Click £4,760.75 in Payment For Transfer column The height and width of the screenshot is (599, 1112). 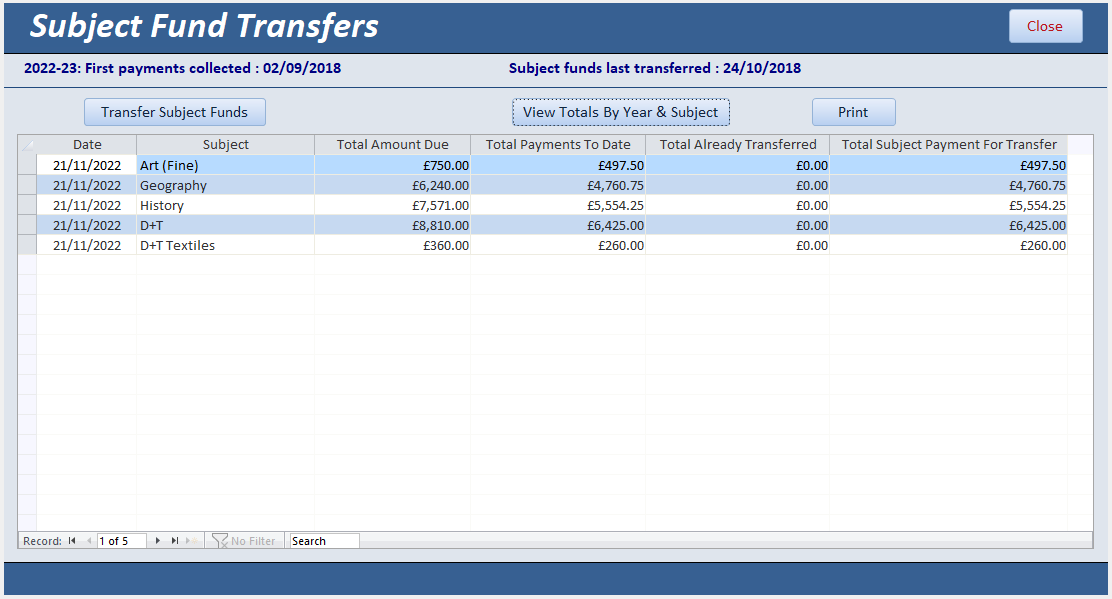click(x=949, y=185)
